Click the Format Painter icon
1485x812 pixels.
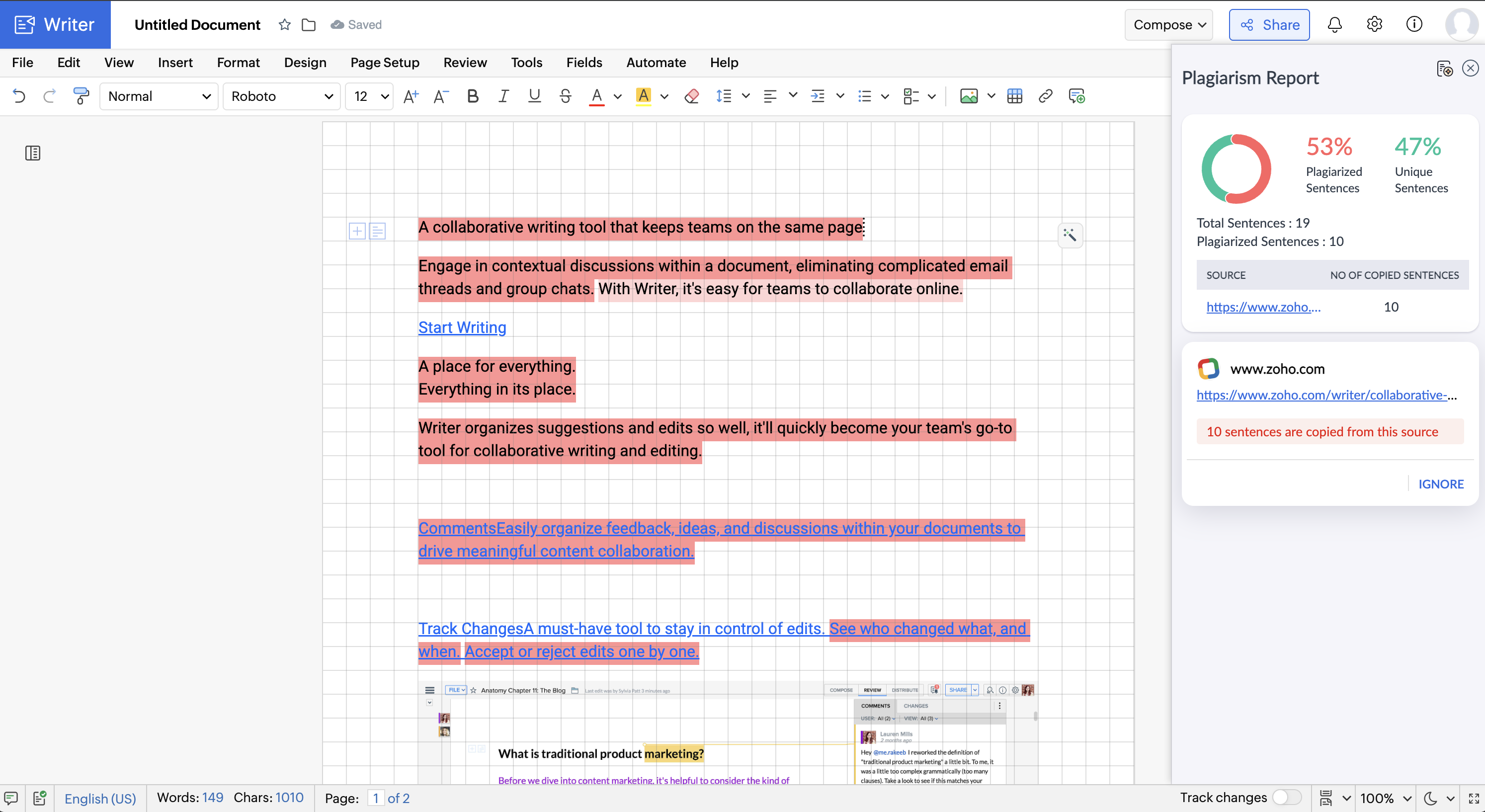click(x=82, y=96)
